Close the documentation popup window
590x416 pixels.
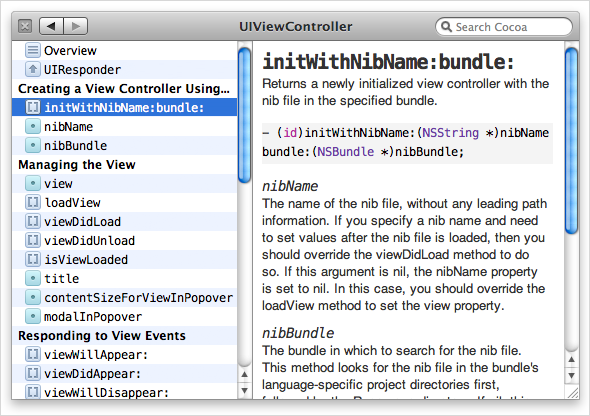[x=25, y=26]
